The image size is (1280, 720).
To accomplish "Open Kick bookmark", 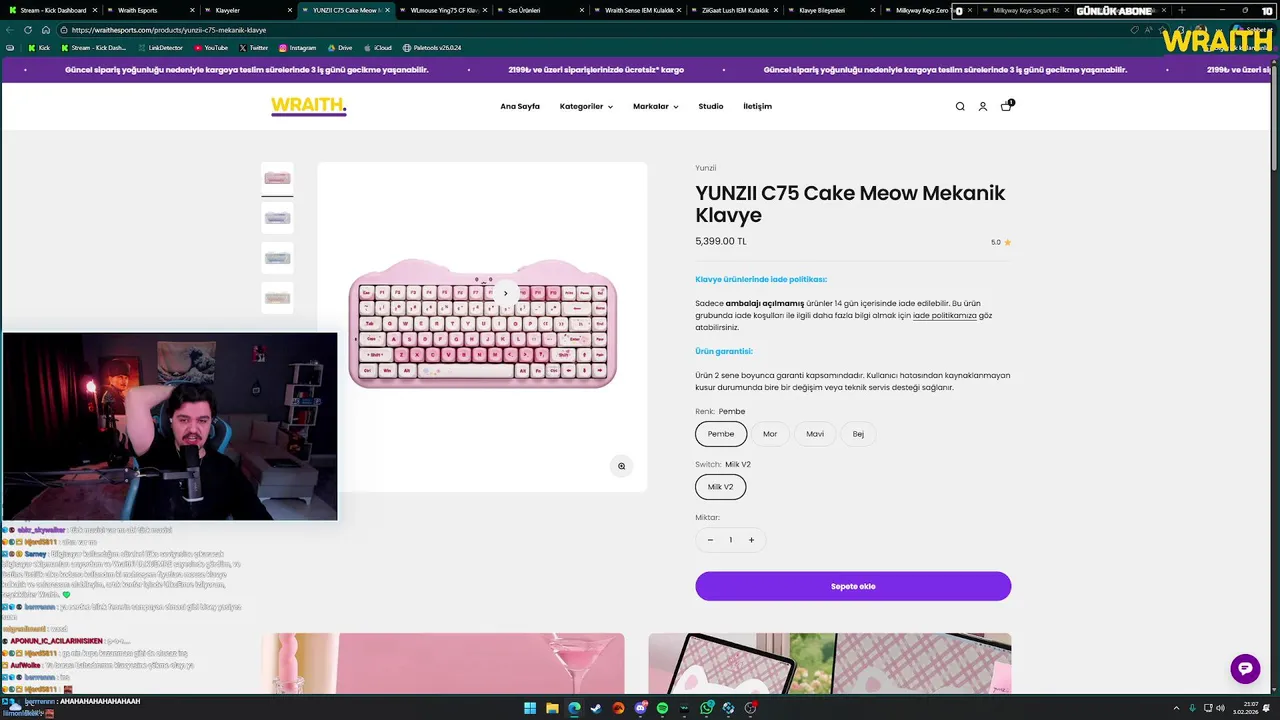I will point(39,48).
